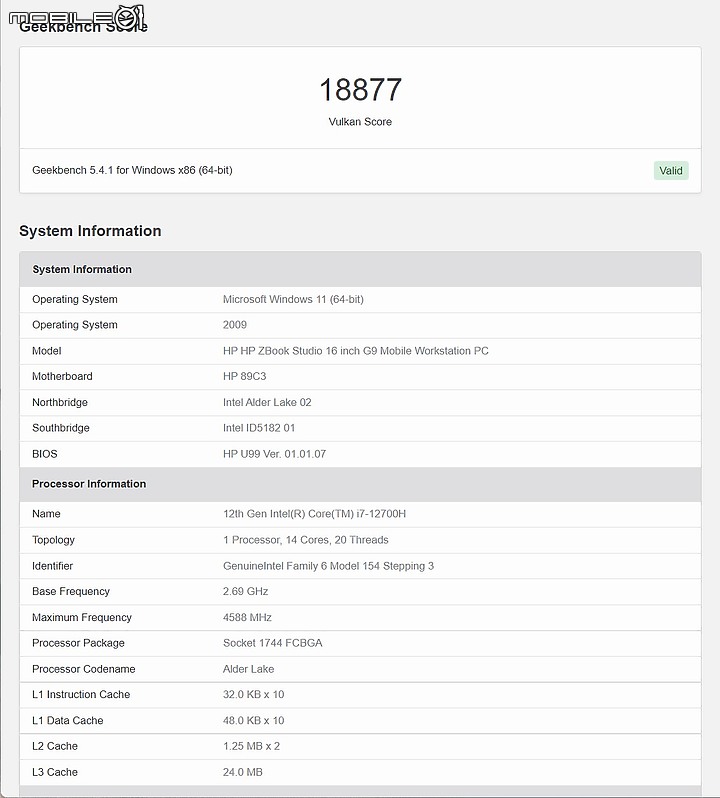Click 'Socket 1744 FCBGA' value
Viewport: 720px width, 798px height.
(x=273, y=643)
